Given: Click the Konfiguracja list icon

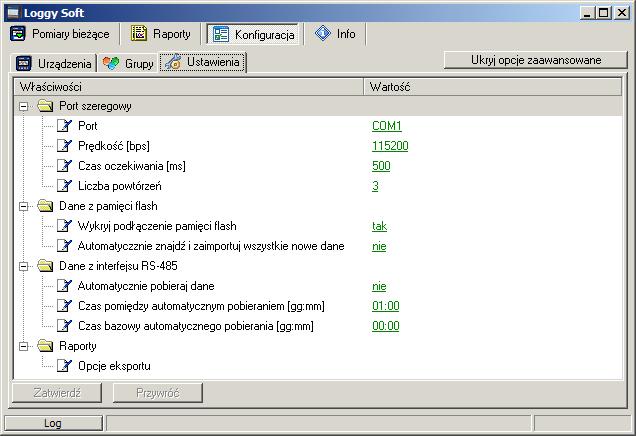Looking at the screenshot, I should (221, 34).
